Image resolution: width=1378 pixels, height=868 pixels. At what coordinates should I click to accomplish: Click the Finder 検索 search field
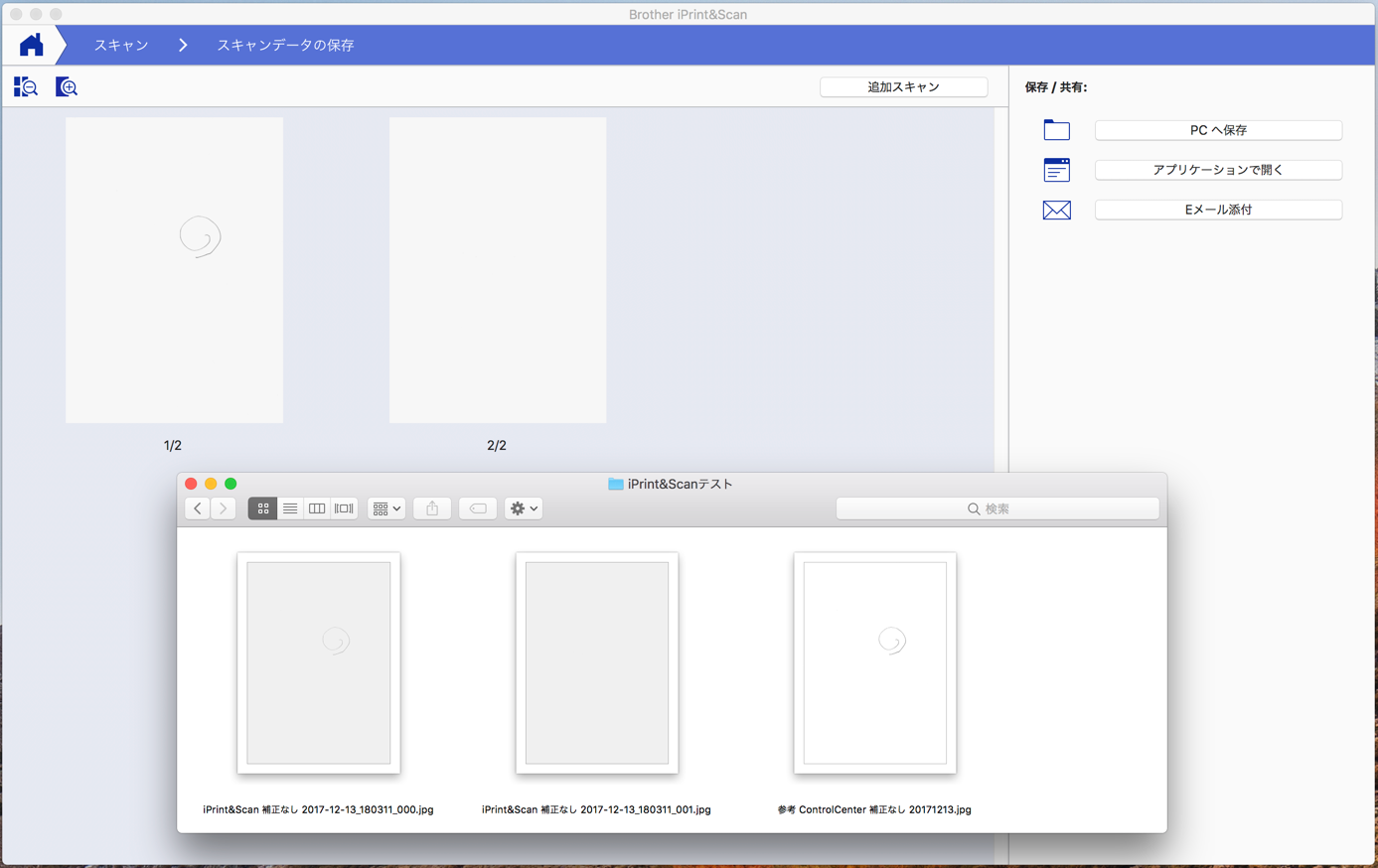coord(997,508)
